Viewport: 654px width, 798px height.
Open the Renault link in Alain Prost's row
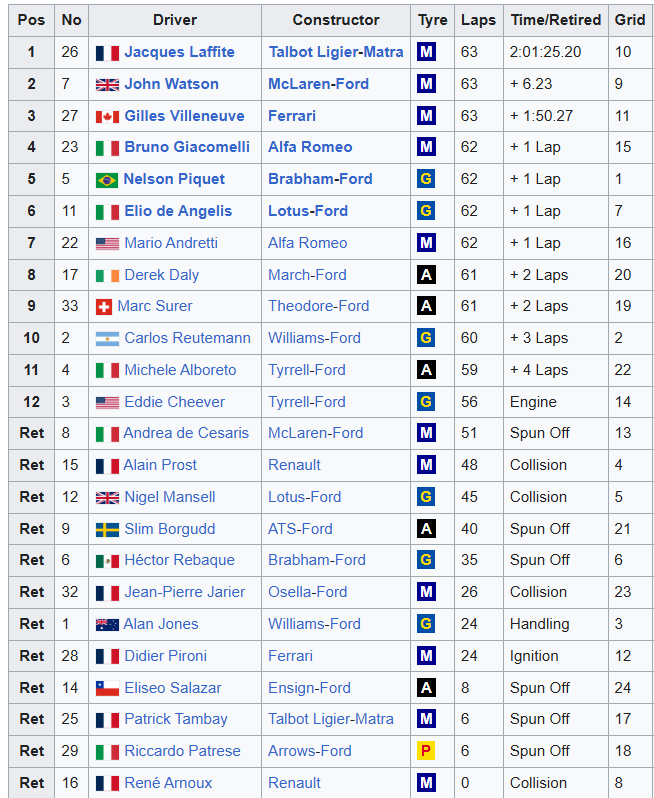pyautogui.click(x=294, y=465)
